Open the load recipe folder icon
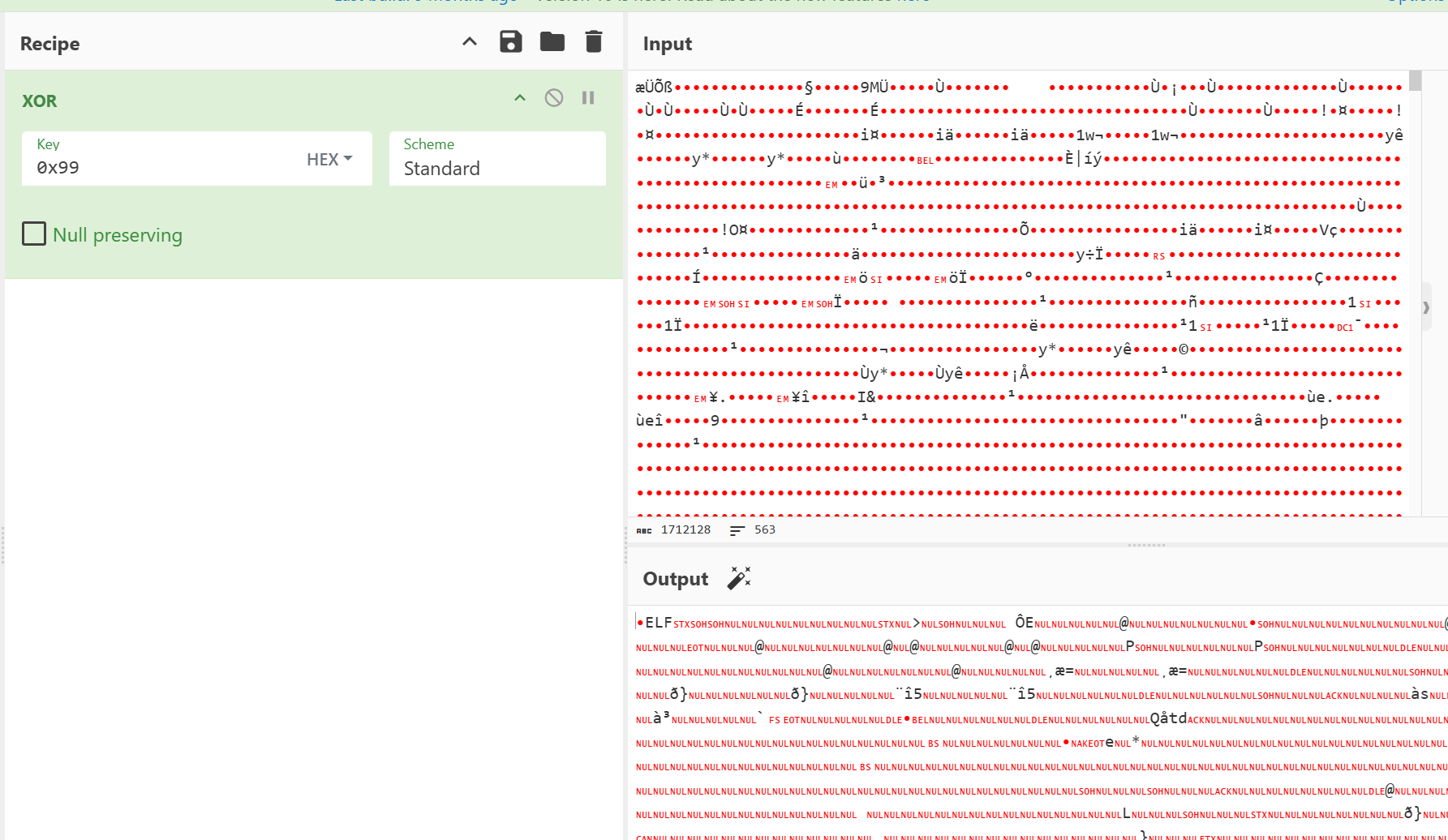The image size is (1448, 840). (x=552, y=42)
